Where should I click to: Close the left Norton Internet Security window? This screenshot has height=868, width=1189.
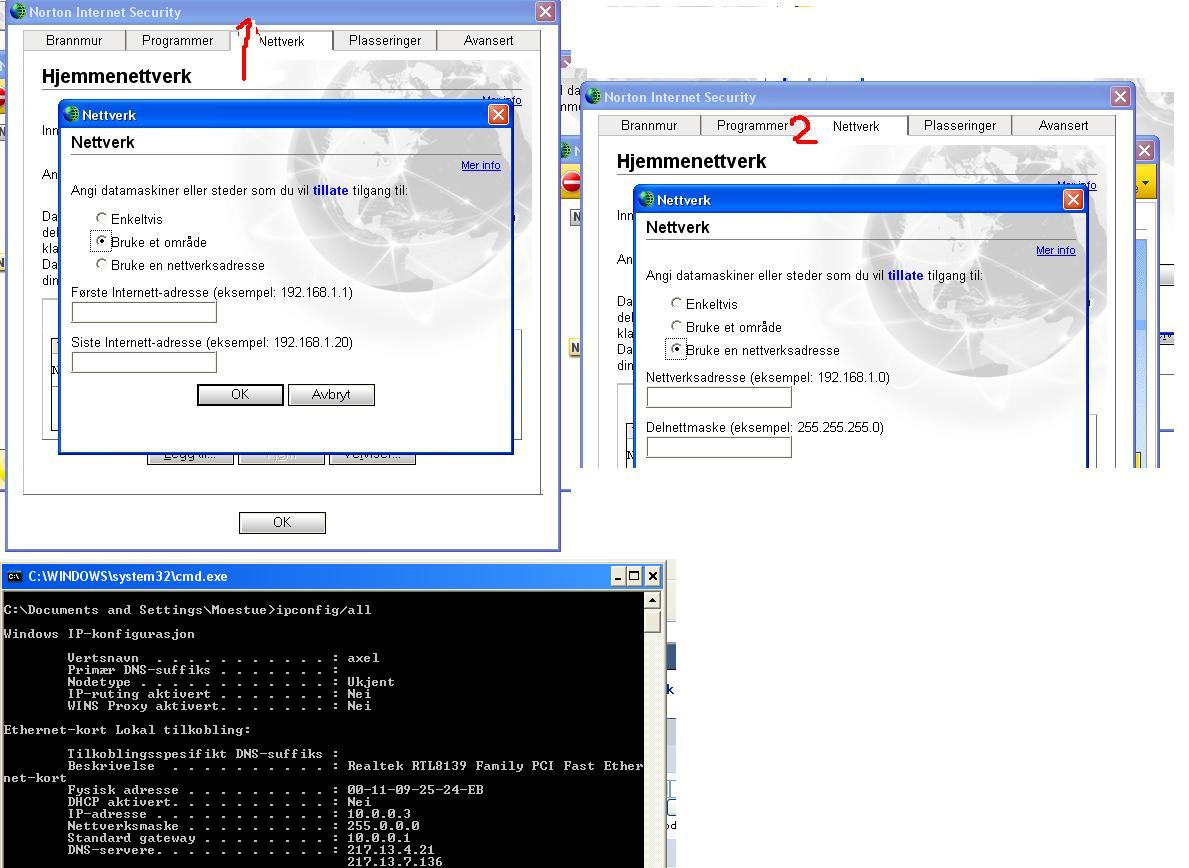click(545, 11)
